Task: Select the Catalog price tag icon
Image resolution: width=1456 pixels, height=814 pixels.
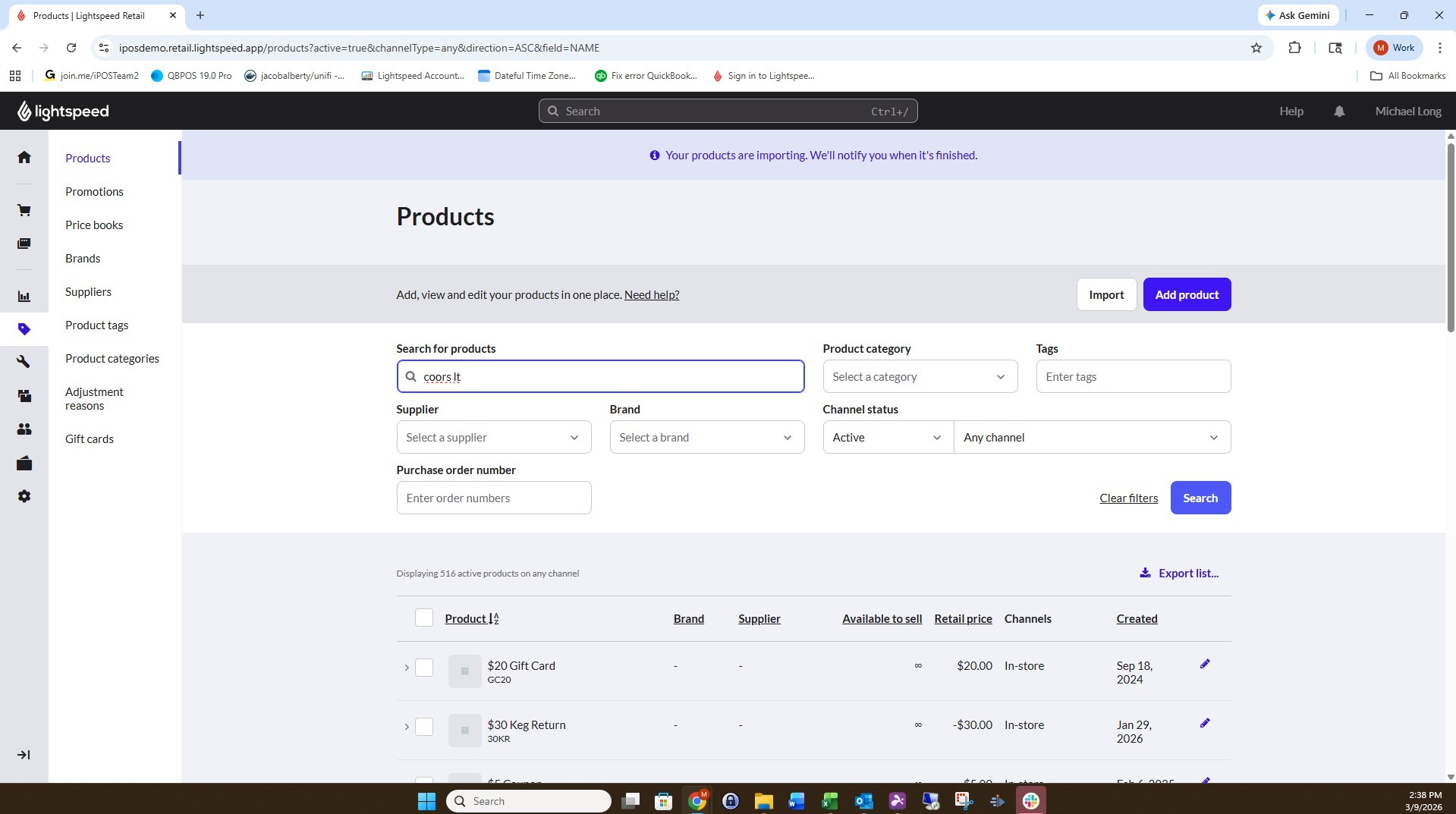Action: 24,329
